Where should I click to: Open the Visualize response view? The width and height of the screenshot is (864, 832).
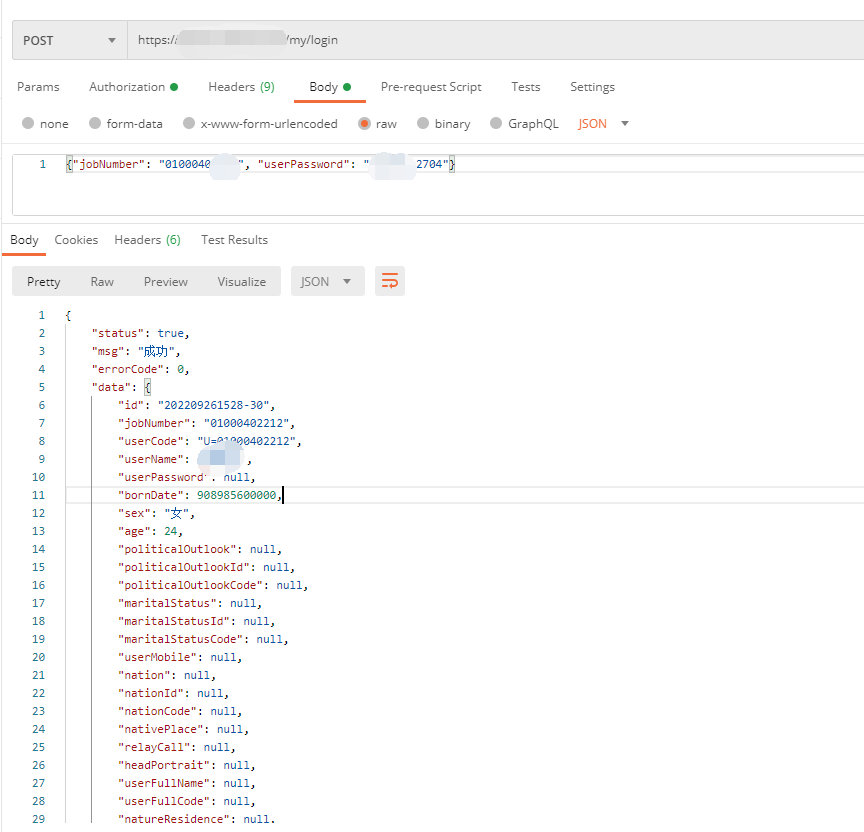(x=241, y=282)
